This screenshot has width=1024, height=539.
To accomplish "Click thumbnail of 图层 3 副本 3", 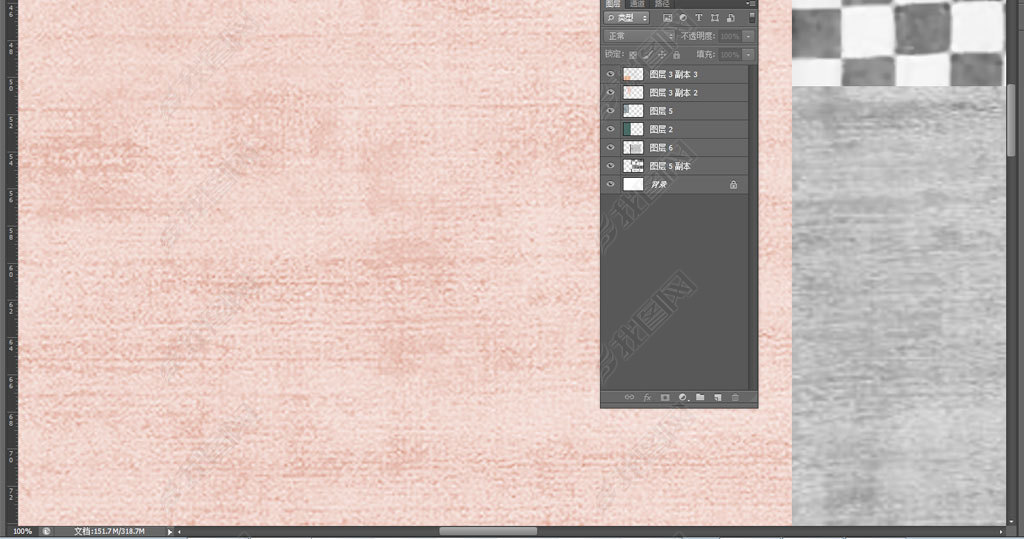I will pyautogui.click(x=633, y=74).
